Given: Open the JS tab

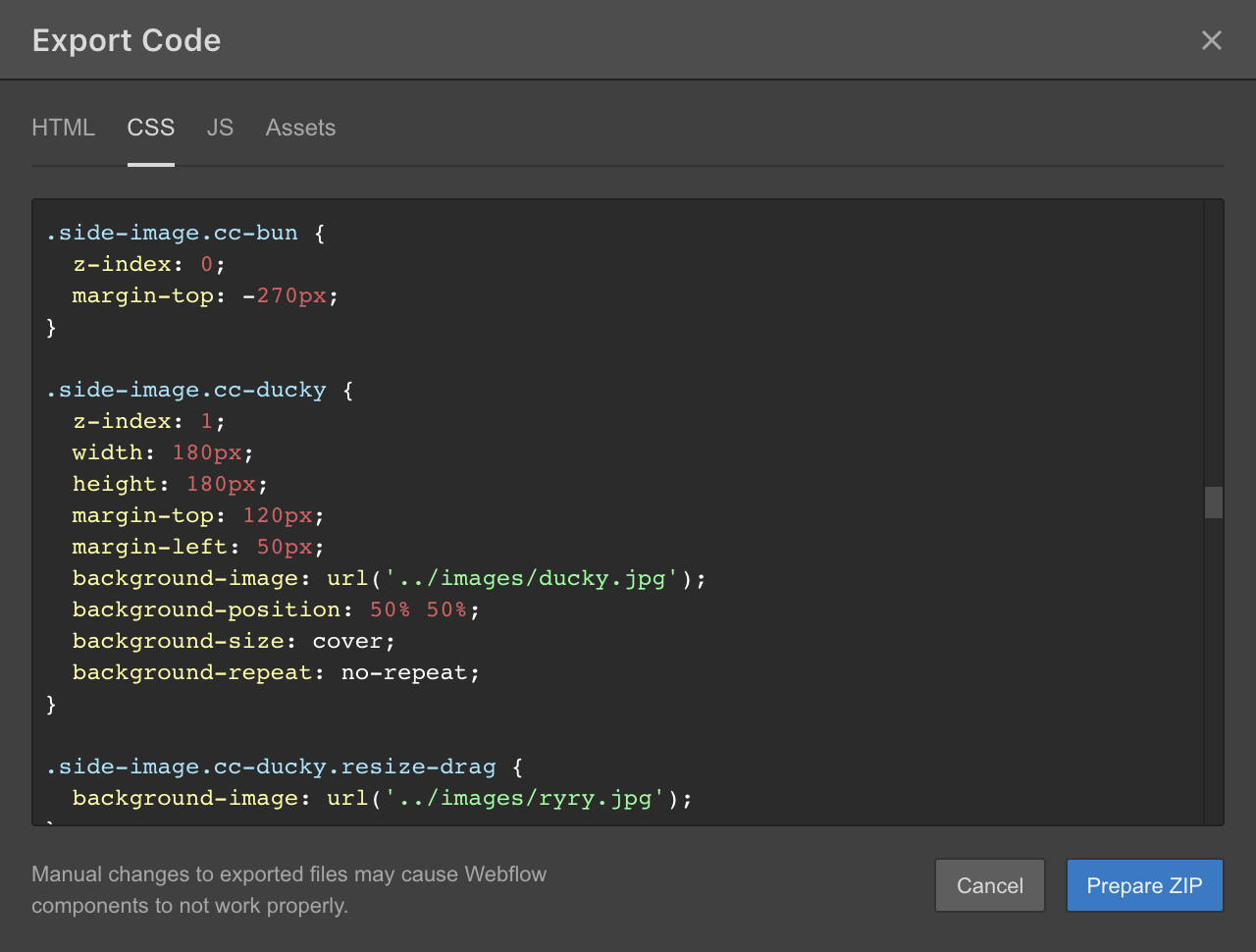Looking at the screenshot, I should pos(220,128).
